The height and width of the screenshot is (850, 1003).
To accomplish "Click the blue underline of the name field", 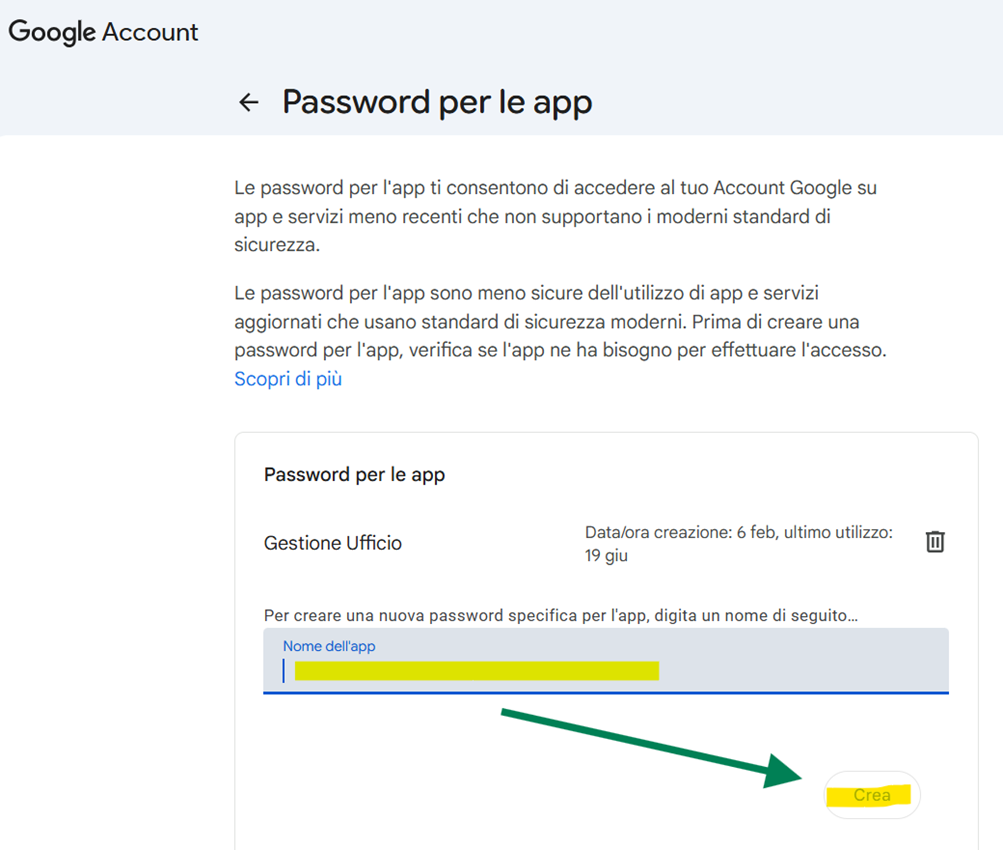I will 605,692.
